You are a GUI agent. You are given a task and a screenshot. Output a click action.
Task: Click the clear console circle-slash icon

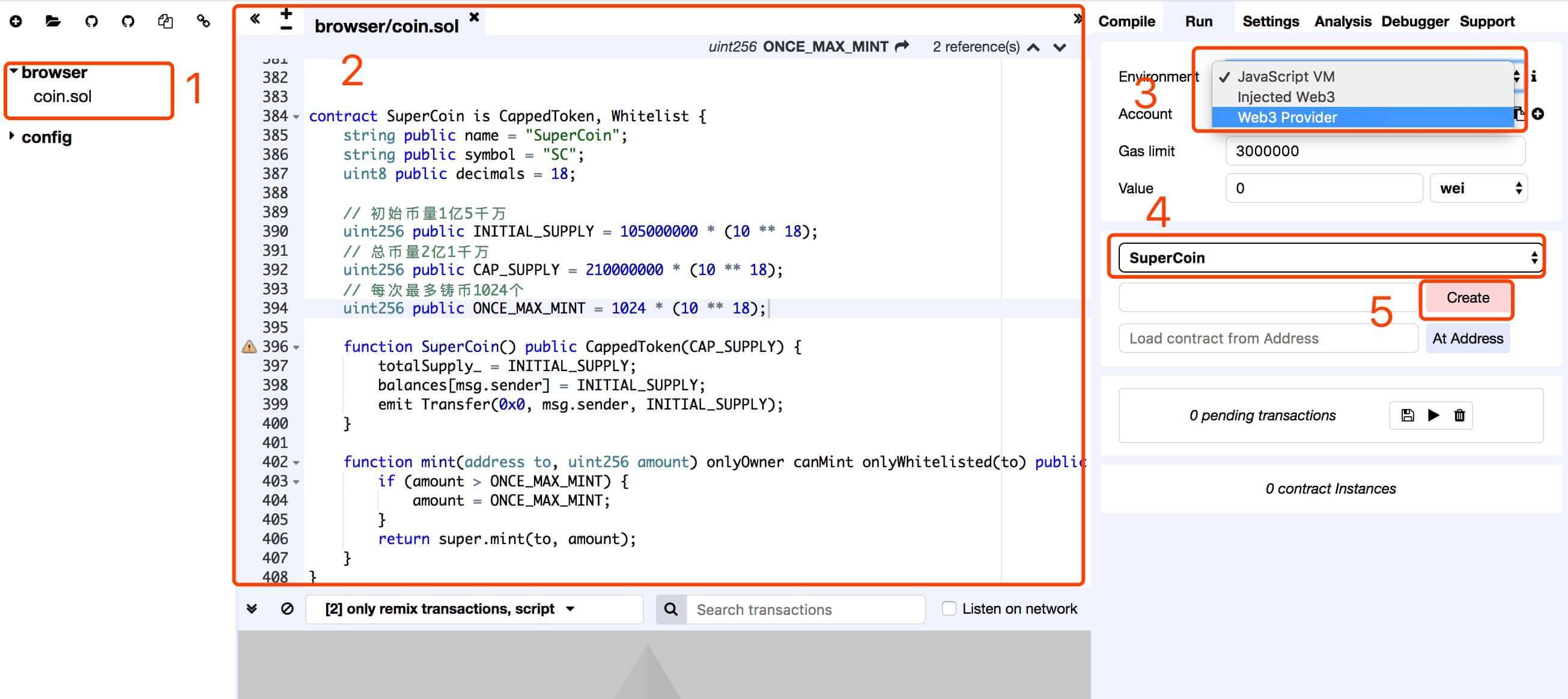[x=287, y=609]
